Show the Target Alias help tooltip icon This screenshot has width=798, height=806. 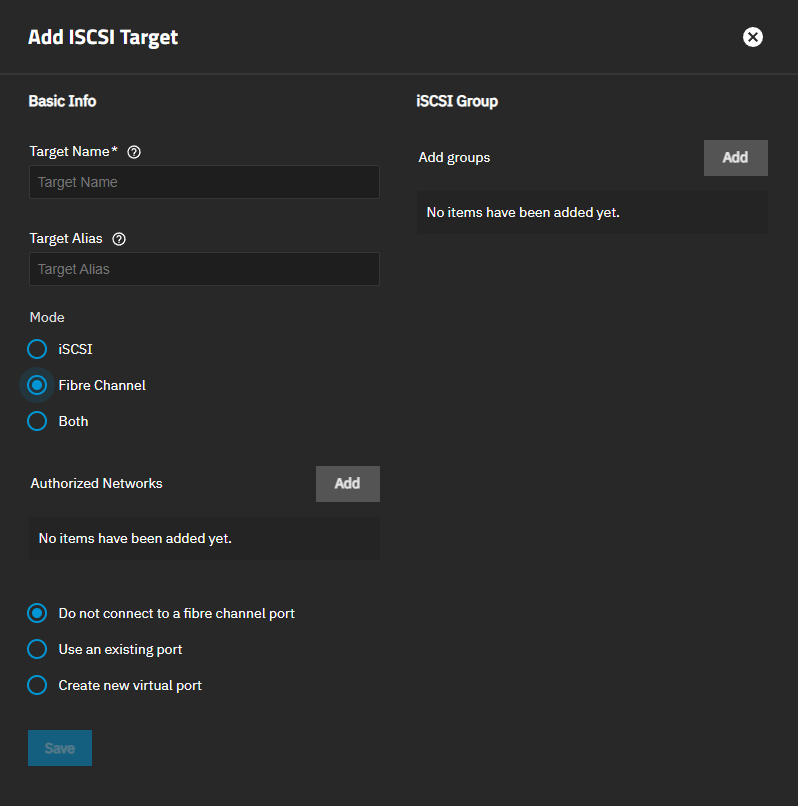120,239
